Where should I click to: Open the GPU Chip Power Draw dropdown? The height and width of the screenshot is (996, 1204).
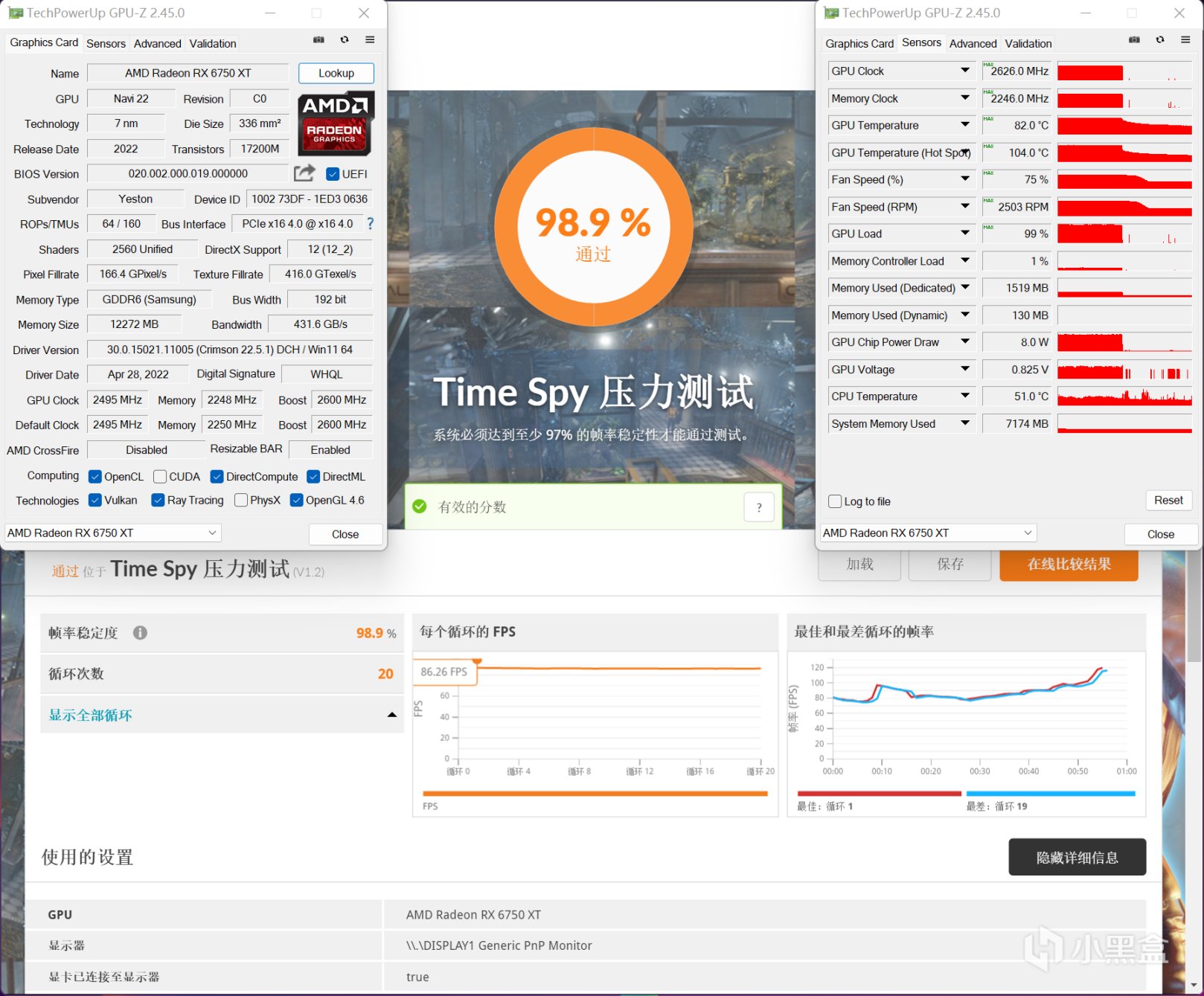[965, 342]
